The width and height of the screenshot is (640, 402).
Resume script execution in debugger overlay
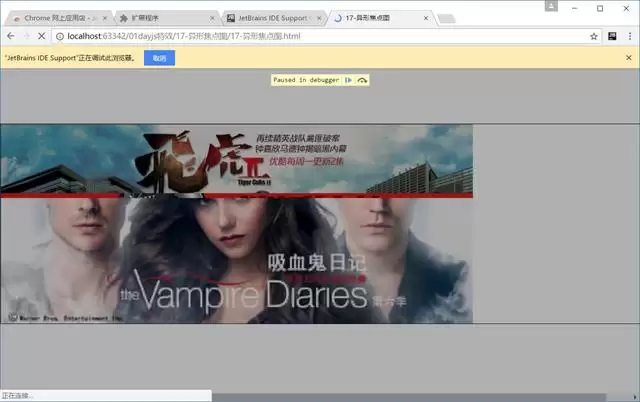348,80
